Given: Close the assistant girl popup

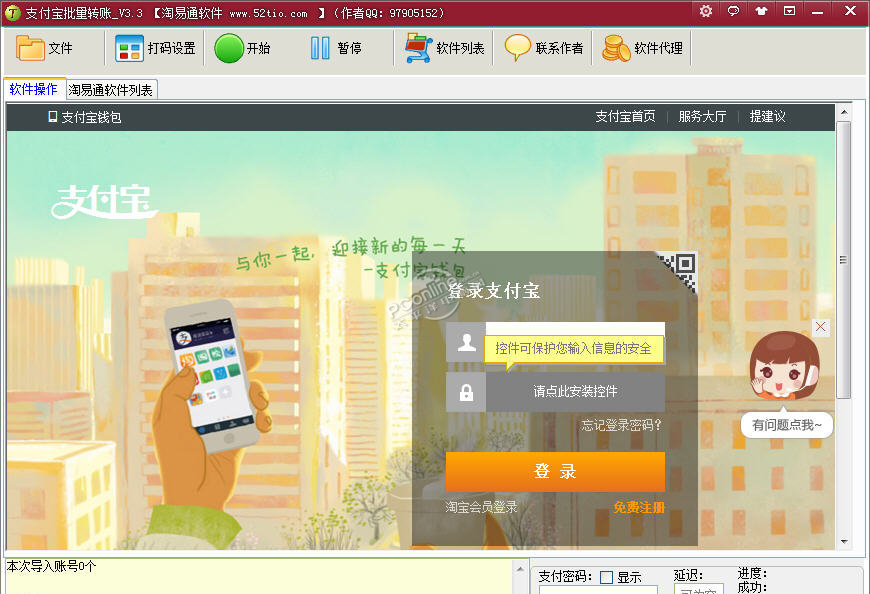Looking at the screenshot, I should pyautogui.click(x=820, y=327).
